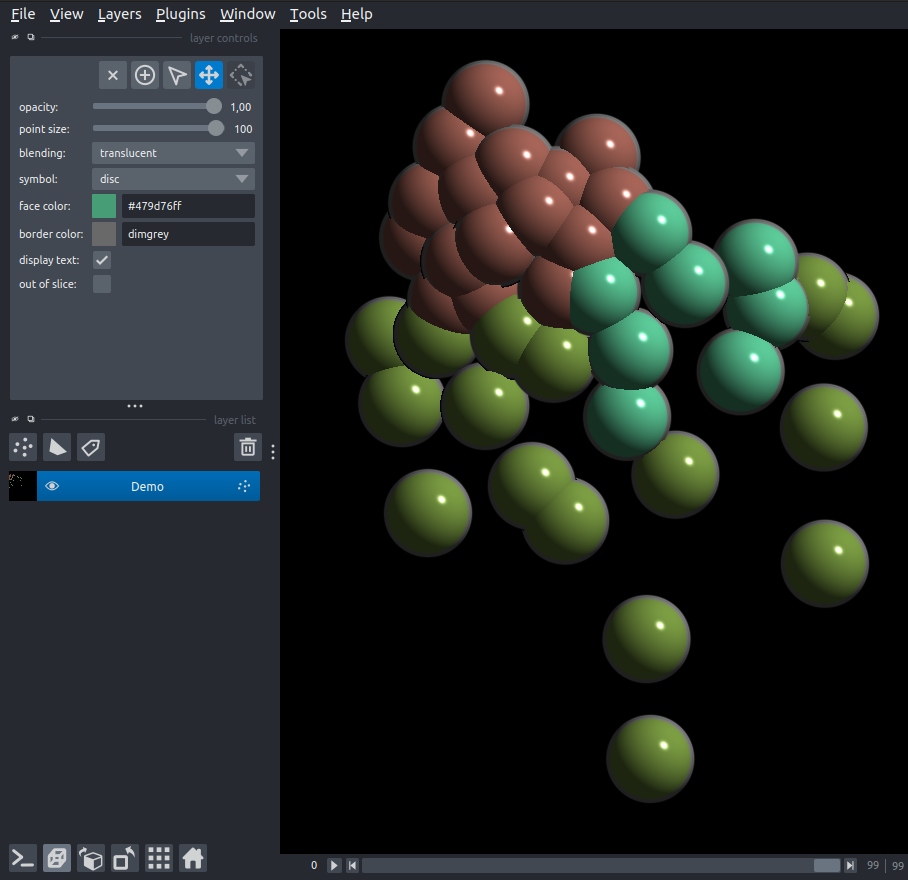Select the transform points tool
The image size is (908, 880).
tap(240, 75)
